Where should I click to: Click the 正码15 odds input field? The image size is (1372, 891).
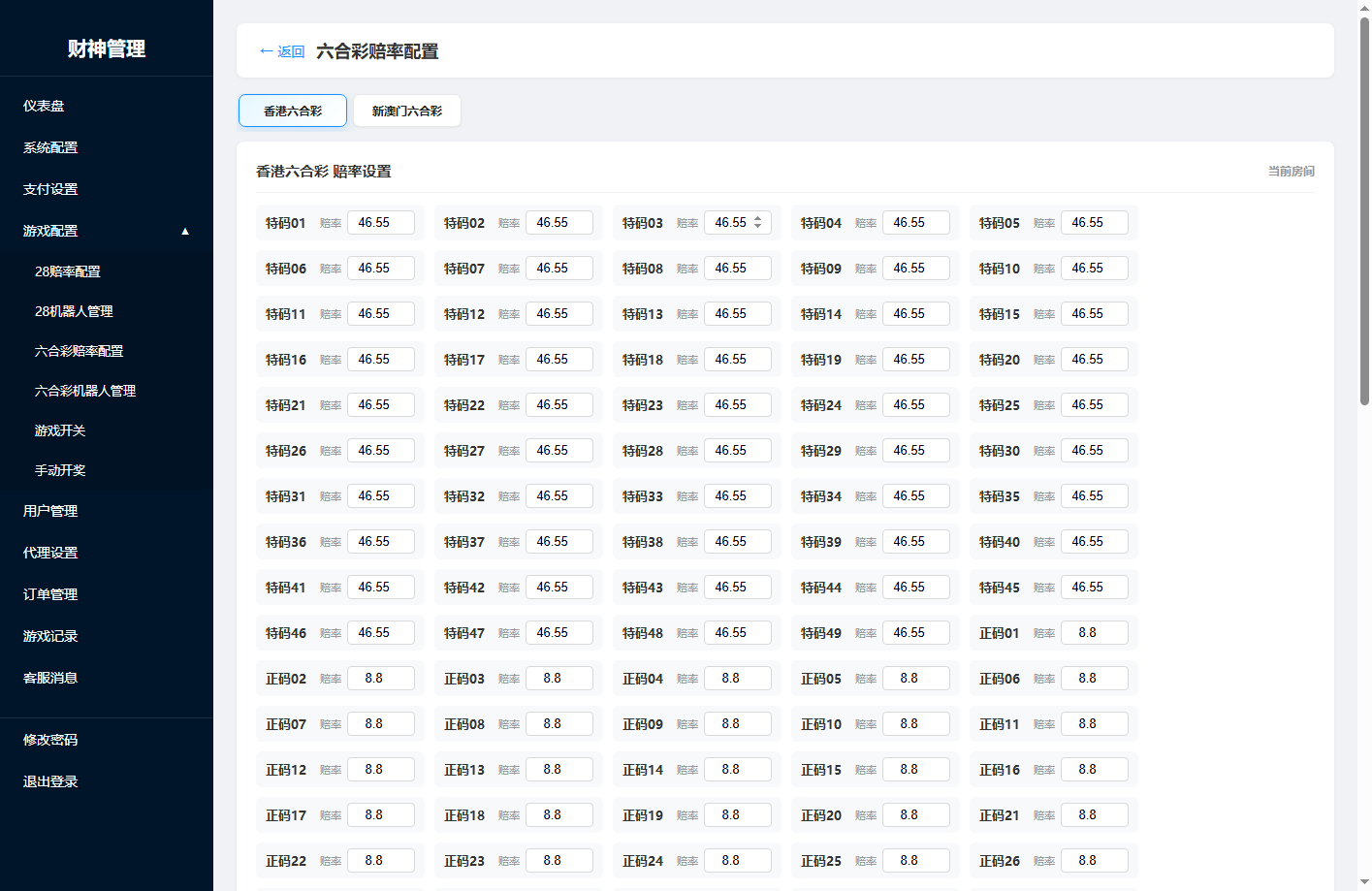click(916, 770)
